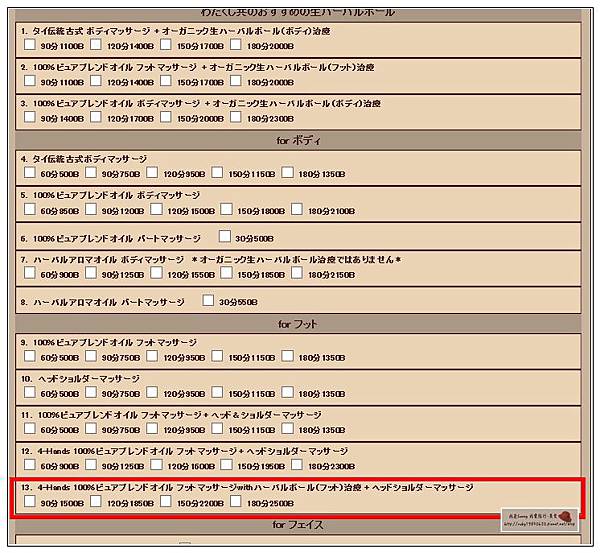Check 60分 500B for item 4 Thai massage
Viewport: 600px width, 553px height.
(29, 173)
